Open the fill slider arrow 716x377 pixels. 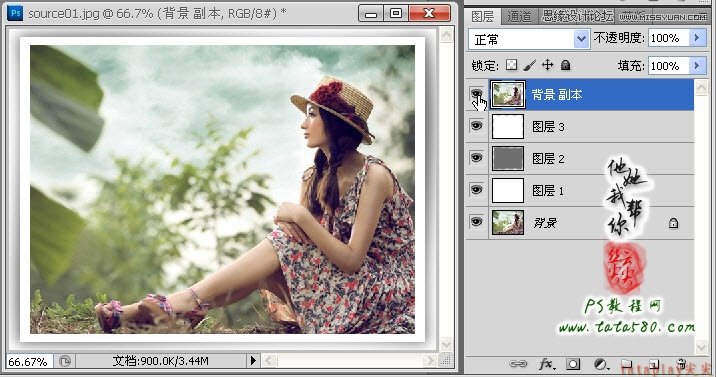[x=697, y=66]
